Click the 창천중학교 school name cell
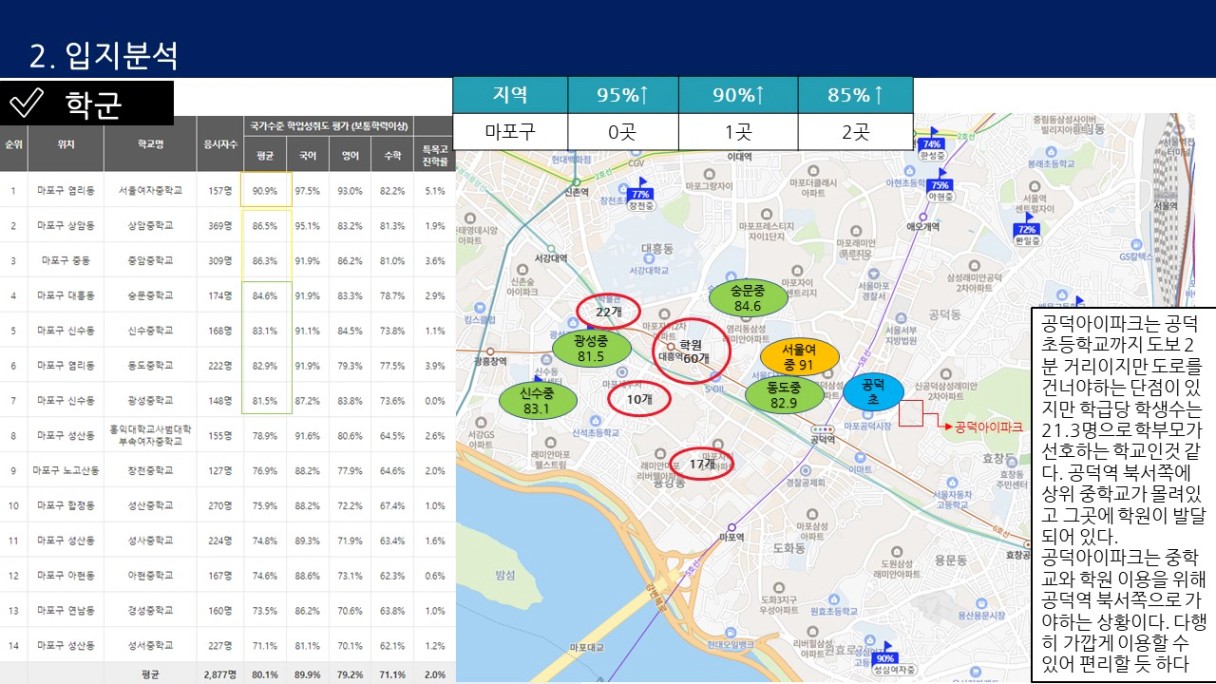This screenshot has width=1216, height=684. pos(151,470)
